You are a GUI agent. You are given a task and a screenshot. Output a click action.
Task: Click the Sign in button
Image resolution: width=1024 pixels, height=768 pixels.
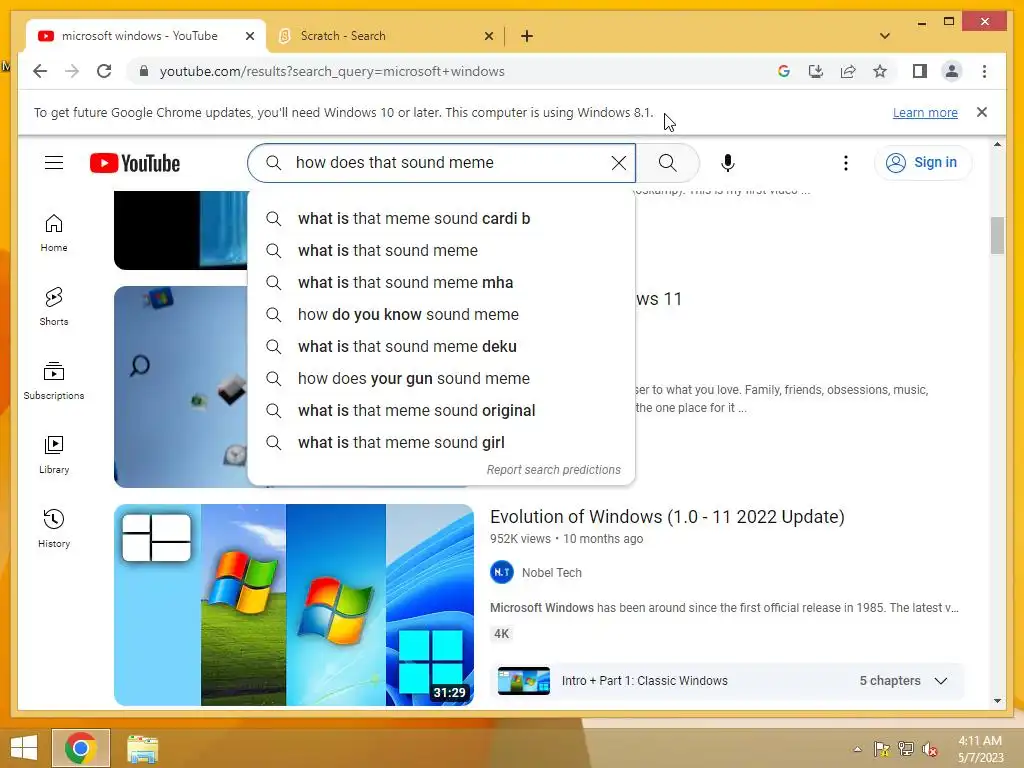[923, 163]
